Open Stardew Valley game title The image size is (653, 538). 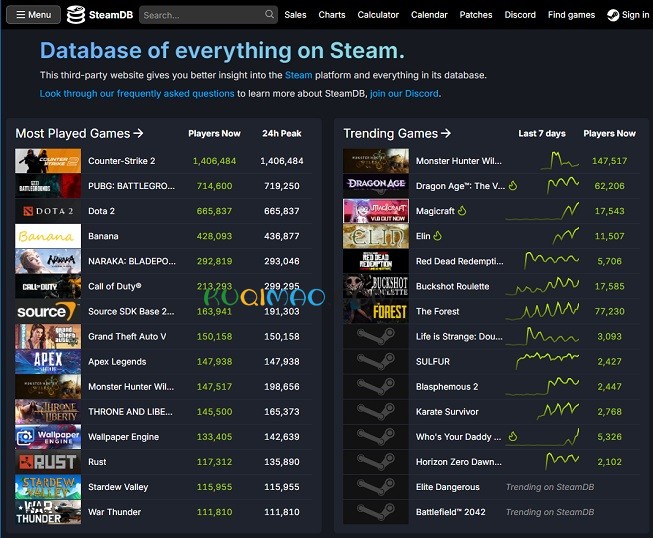[x=118, y=487]
